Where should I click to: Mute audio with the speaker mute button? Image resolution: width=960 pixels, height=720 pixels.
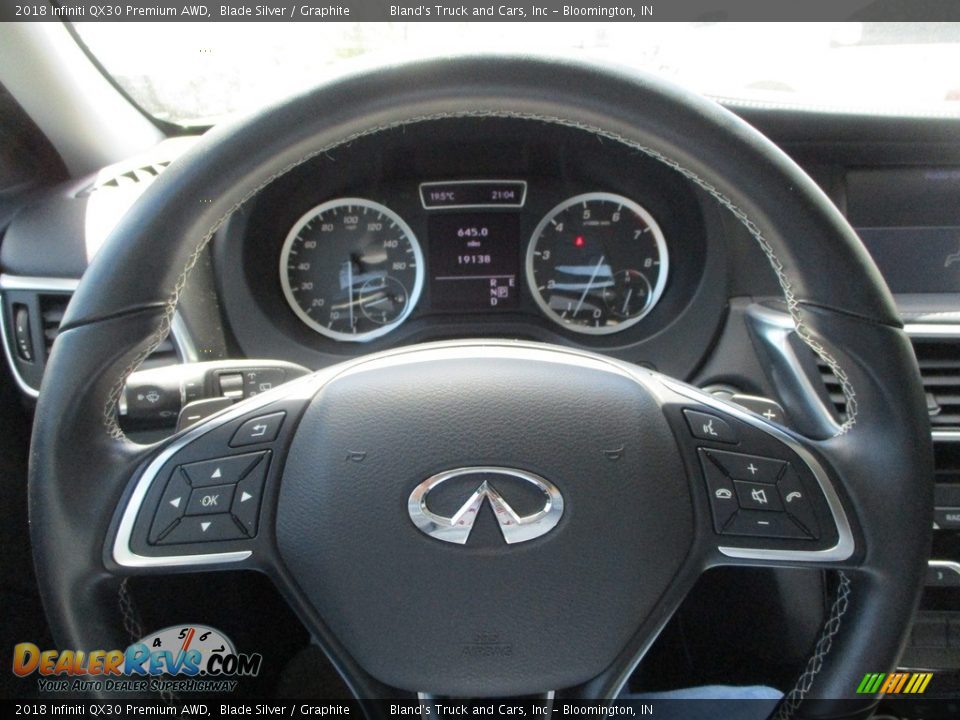(759, 495)
